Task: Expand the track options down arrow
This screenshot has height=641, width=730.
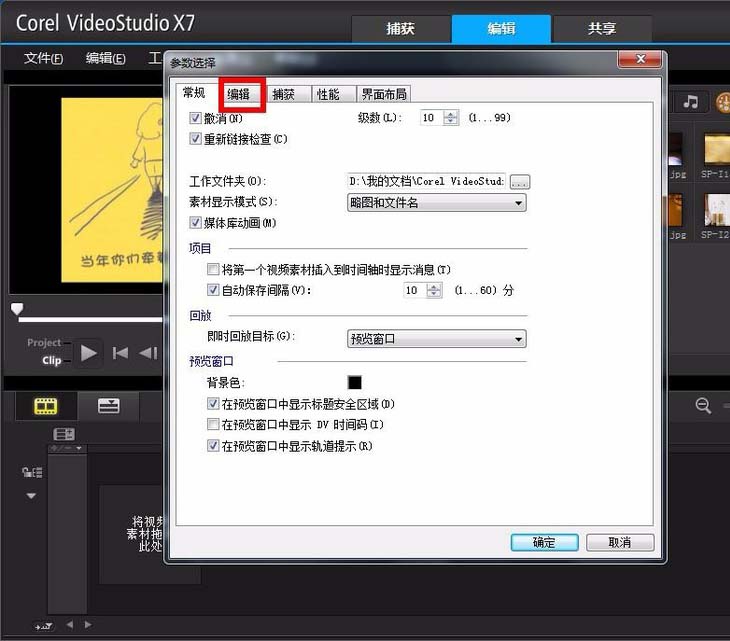Action: 31,496
